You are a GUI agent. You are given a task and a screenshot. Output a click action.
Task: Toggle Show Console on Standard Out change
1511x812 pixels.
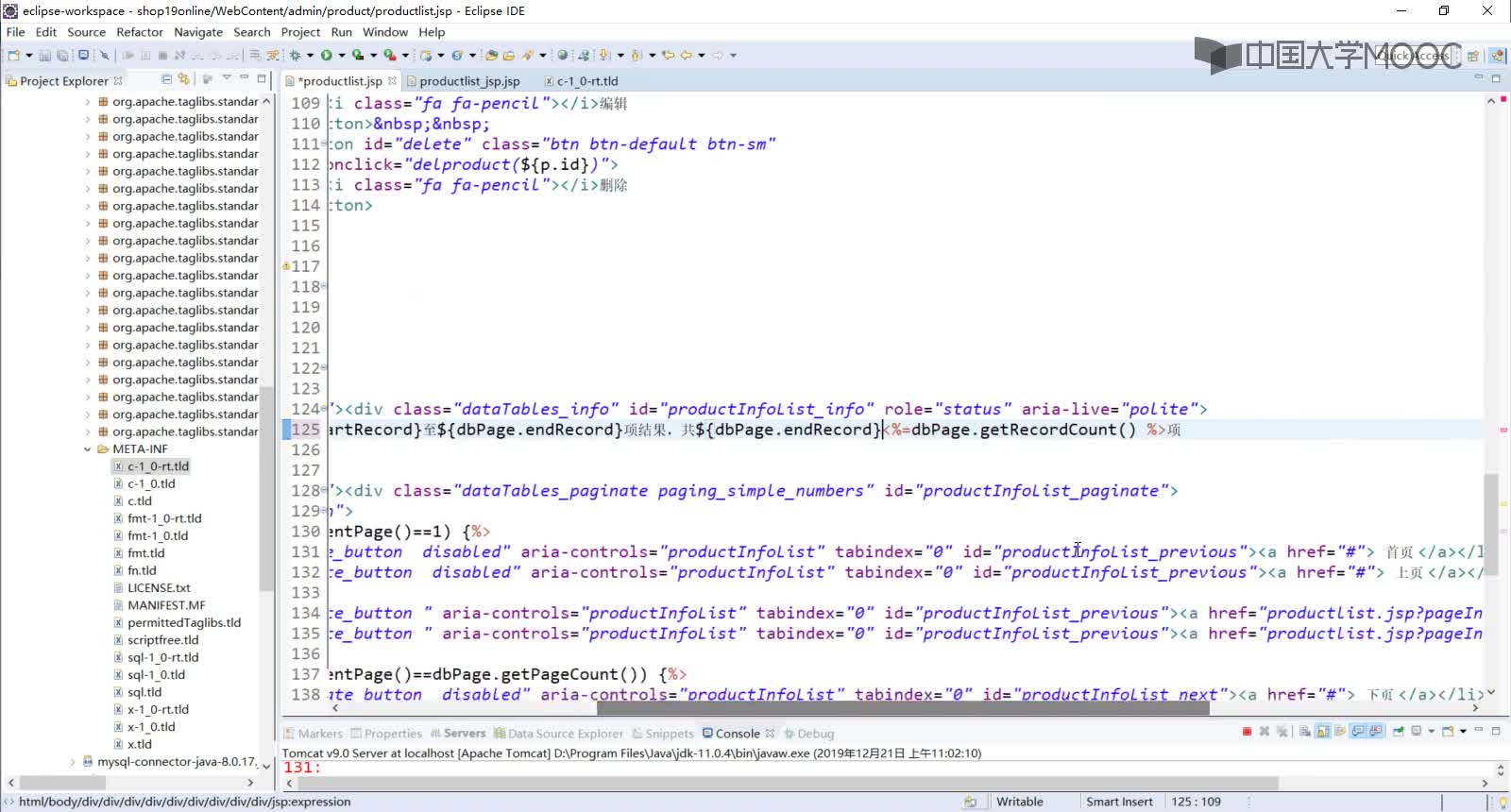click(1357, 732)
